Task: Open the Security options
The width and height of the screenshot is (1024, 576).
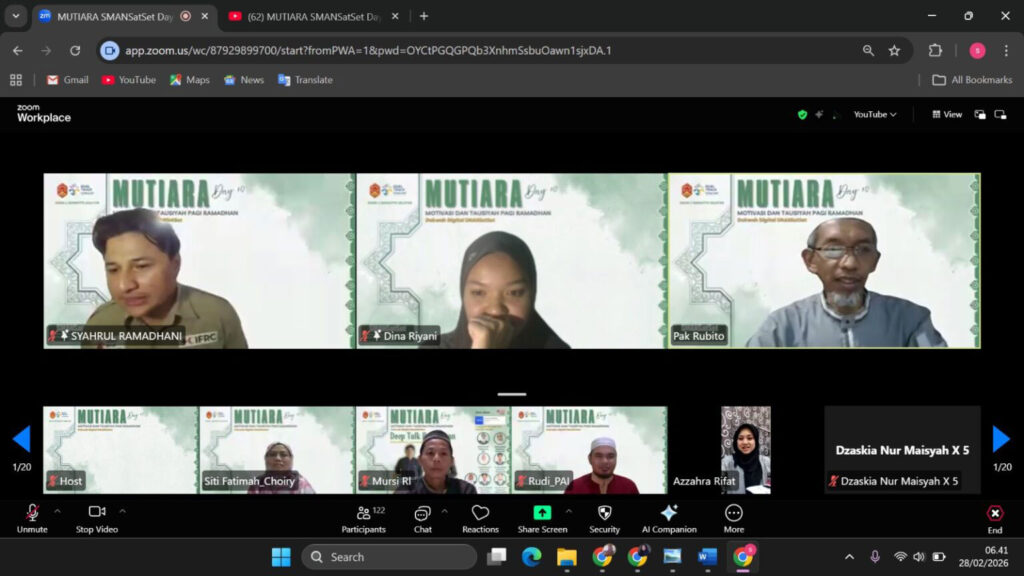Action: pyautogui.click(x=604, y=518)
